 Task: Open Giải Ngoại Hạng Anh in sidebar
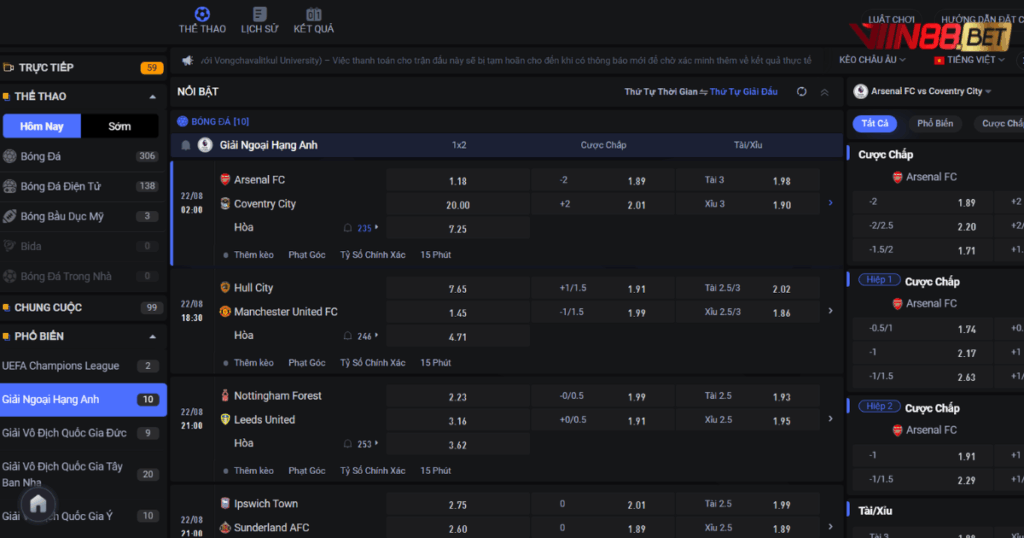click(84, 400)
